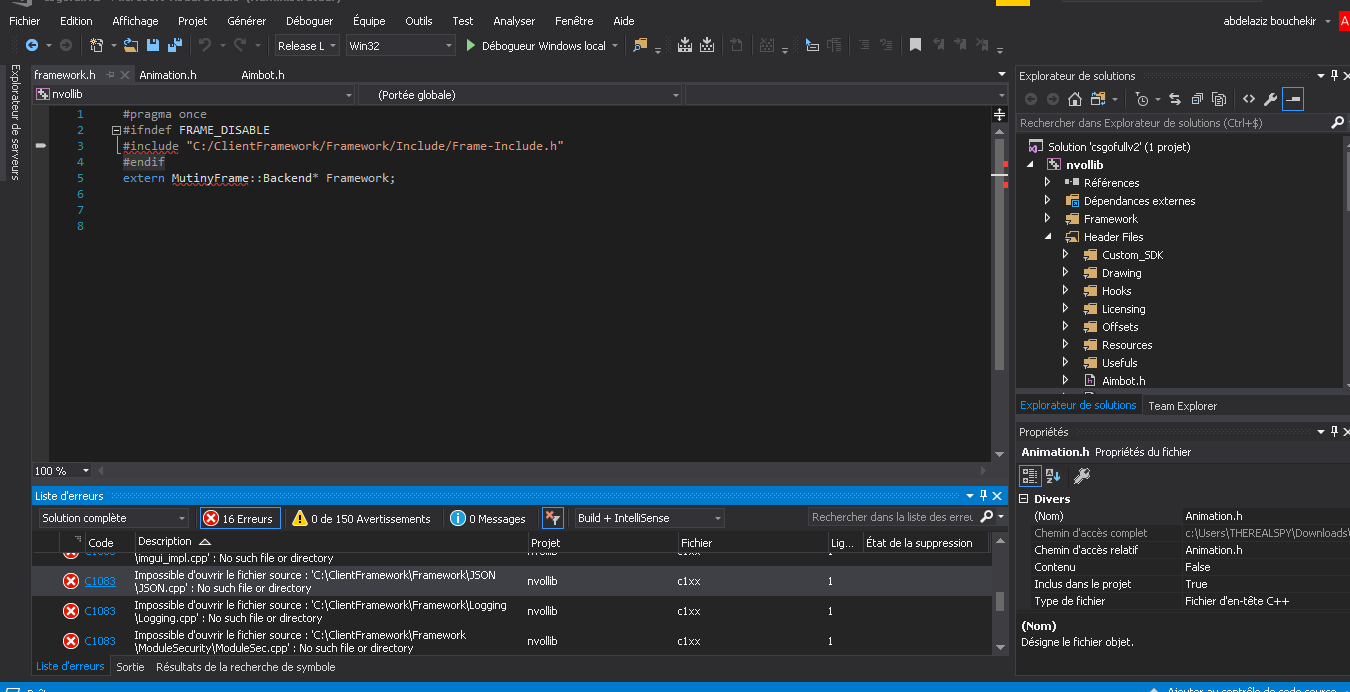The image size is (1350, 692).
Task: Click the Save All toolbar icon
Action: click(x=174, y=45)
